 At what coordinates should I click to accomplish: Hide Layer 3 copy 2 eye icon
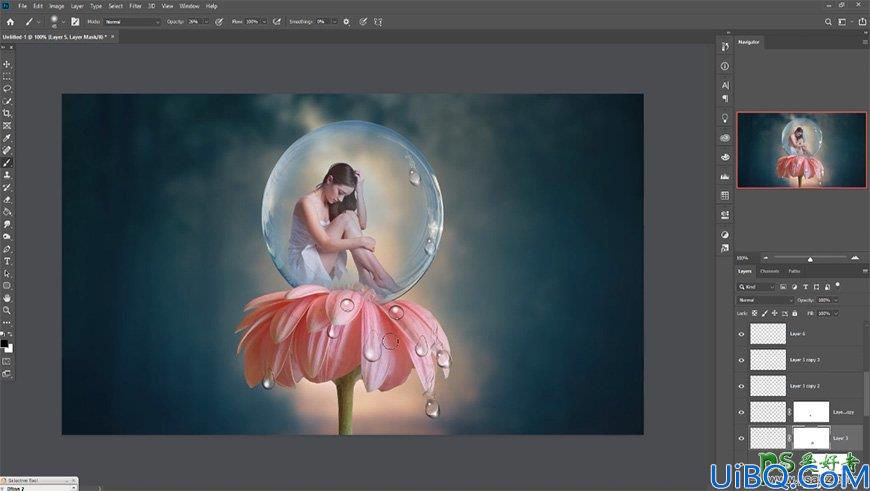click(741, 386)
